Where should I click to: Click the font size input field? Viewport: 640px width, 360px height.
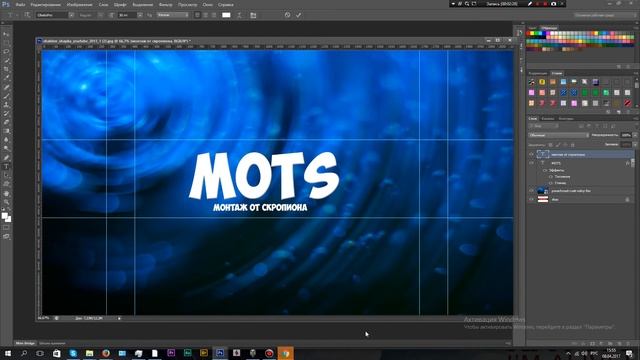point(127,15)
